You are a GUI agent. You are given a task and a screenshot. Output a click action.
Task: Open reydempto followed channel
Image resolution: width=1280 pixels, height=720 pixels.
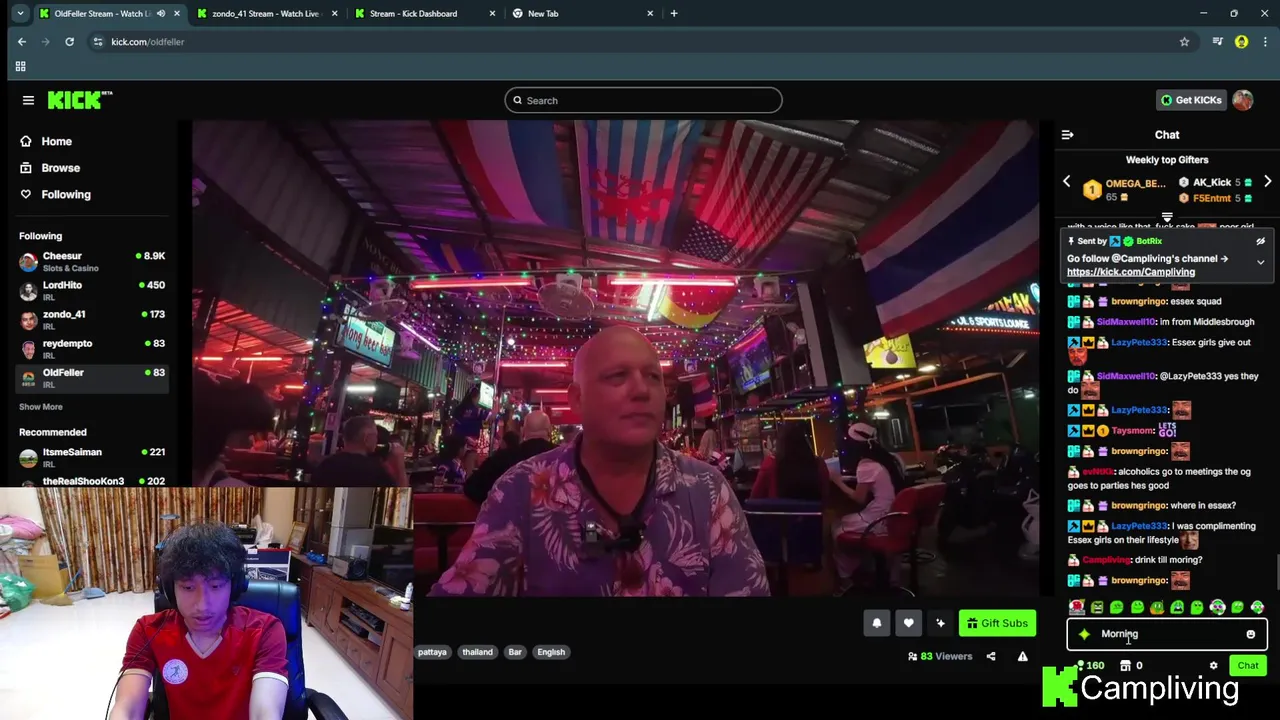click(92, 349)
